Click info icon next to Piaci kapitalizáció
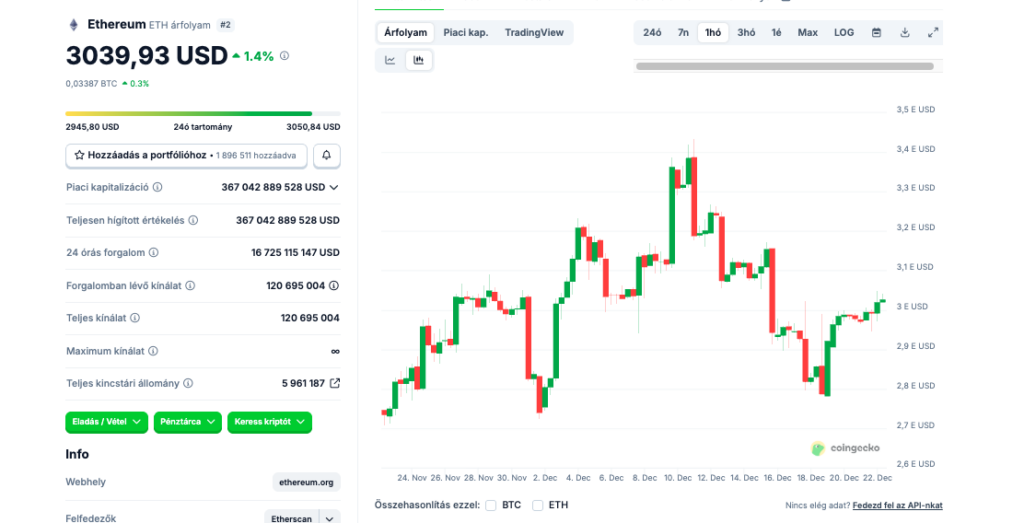This screenshot has height=523, width=1024. tap(158, 187)
